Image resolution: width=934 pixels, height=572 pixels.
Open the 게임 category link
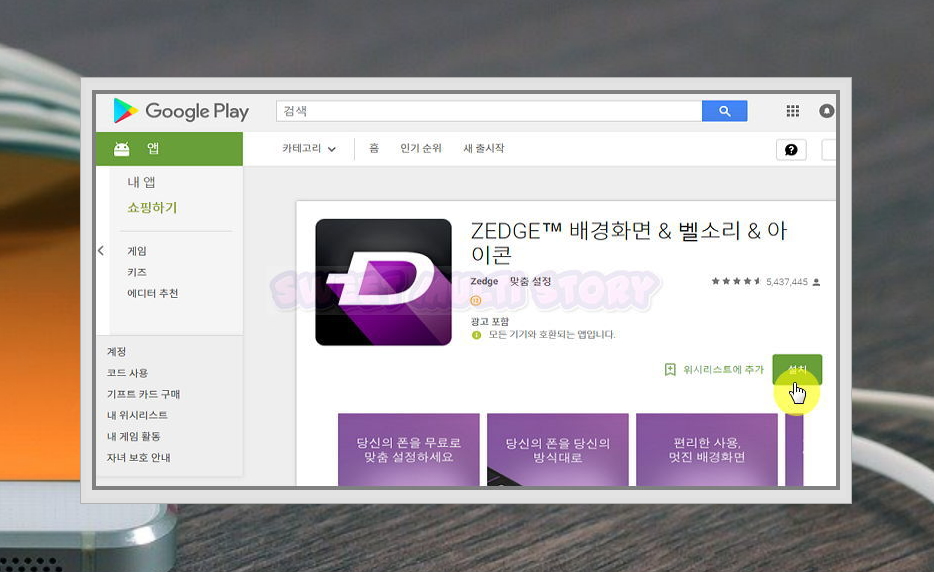[137, 251]
